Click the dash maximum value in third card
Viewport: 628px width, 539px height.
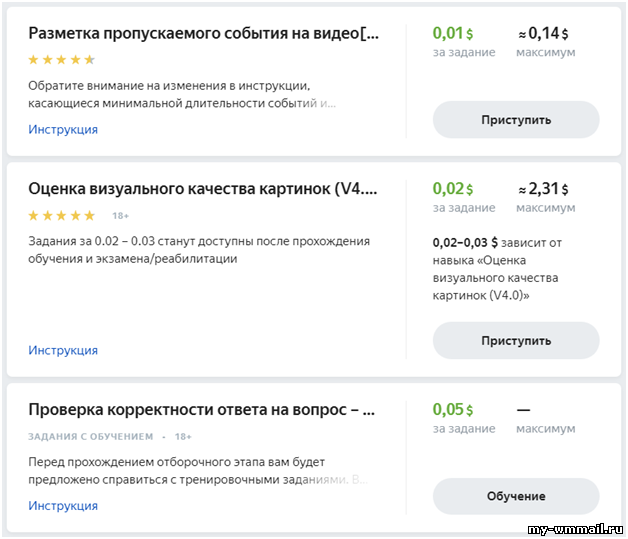pyautogui.click(x=523, y=410)
